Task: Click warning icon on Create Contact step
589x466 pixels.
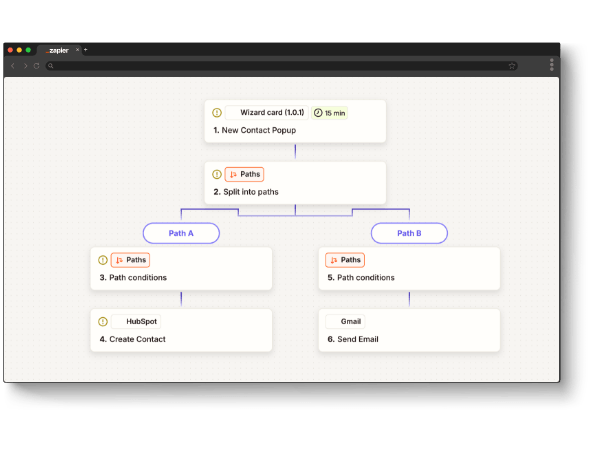Action: [x=103, y=321]
